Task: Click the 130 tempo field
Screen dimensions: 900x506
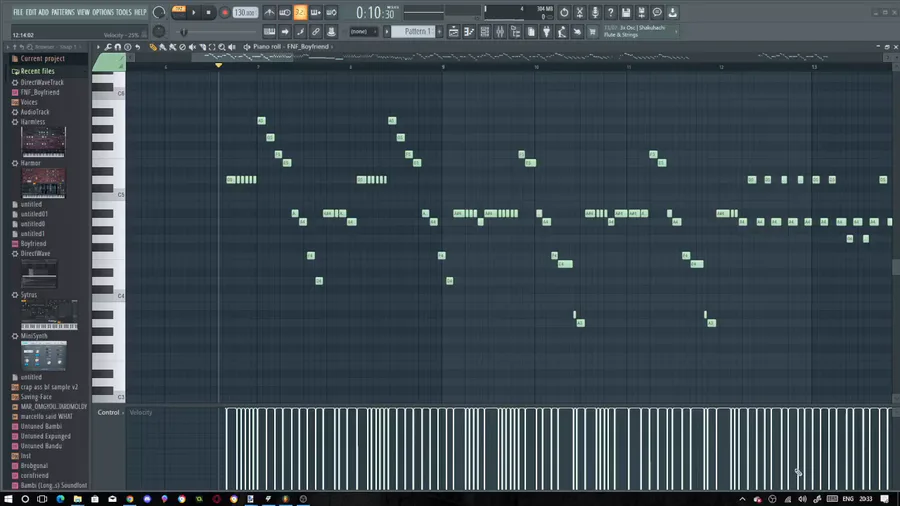Action: point(245,12)
